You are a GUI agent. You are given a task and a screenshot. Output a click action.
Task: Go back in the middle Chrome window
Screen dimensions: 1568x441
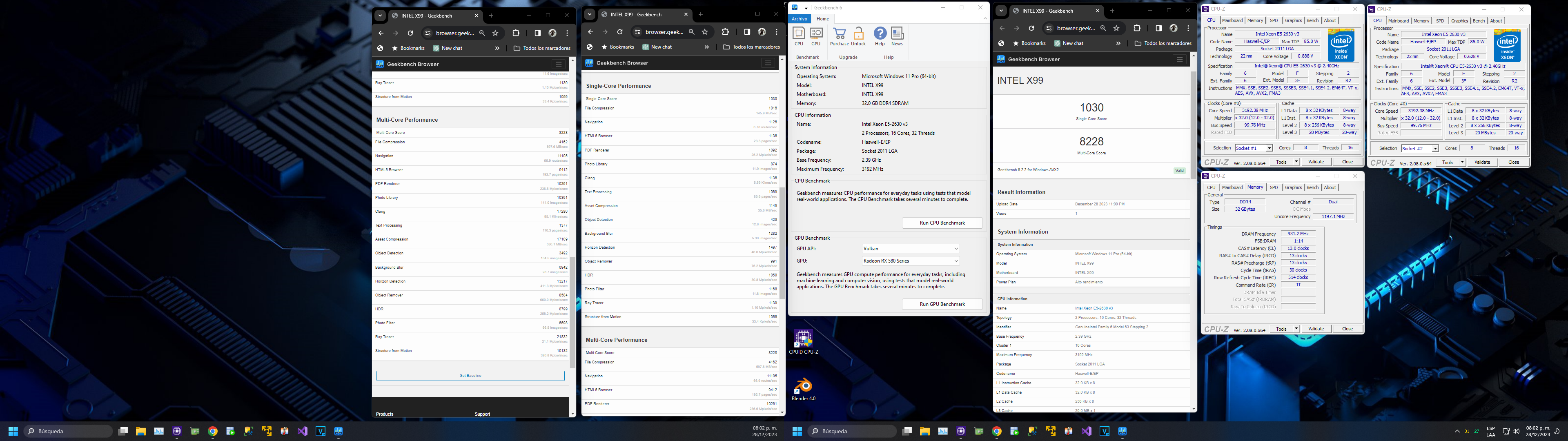pyautogui.click(x=590, y=32)
